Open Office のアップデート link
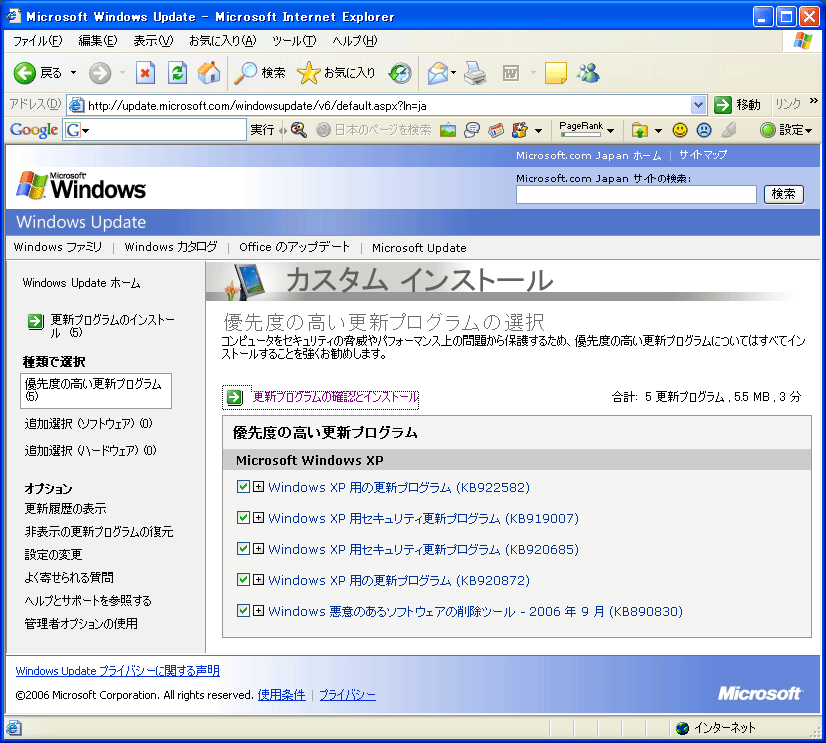This screenshot has height=743, width=826. coord(294,247)
